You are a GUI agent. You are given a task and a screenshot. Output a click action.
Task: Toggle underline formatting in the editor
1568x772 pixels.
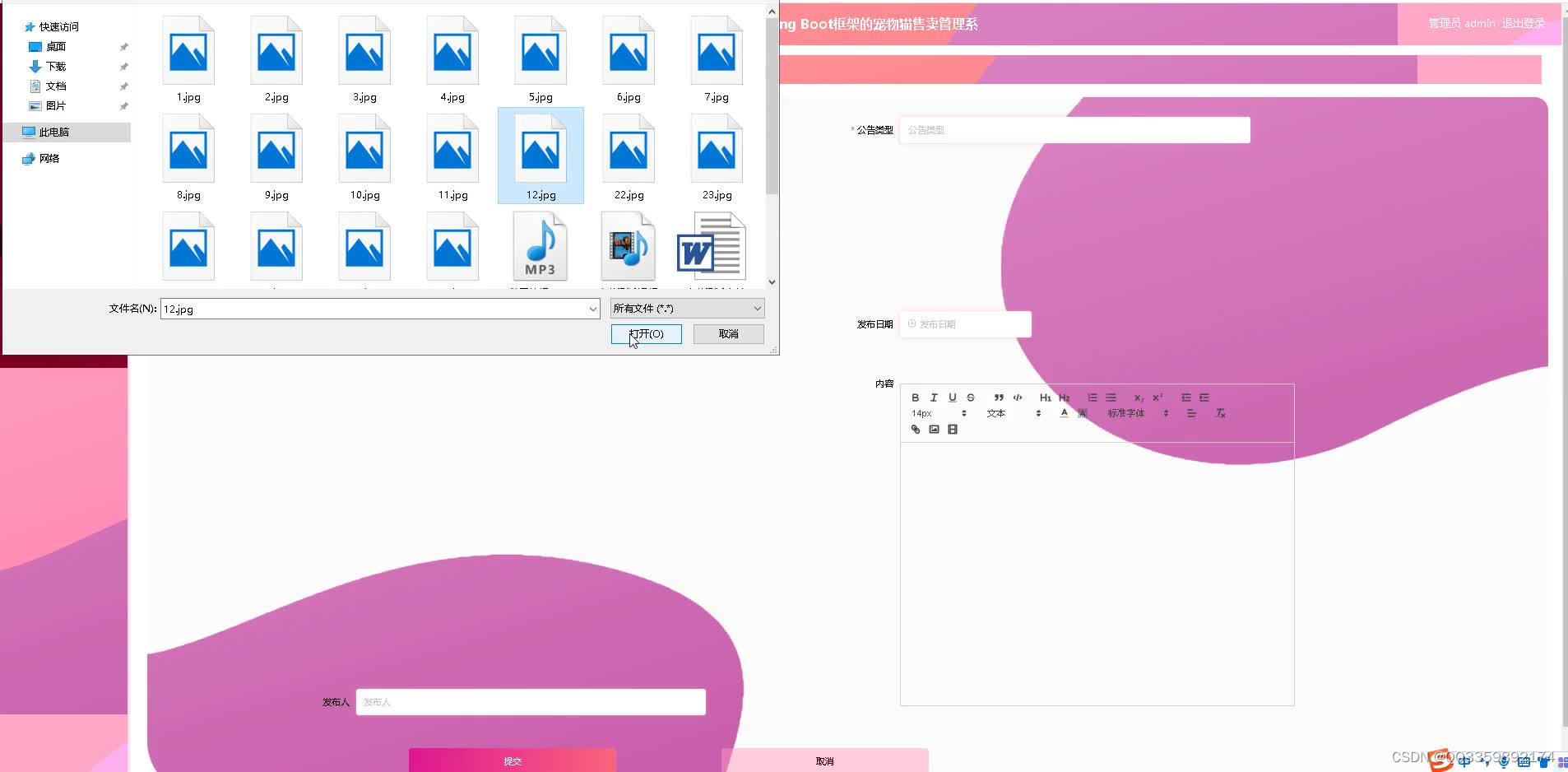pos(953,398)
